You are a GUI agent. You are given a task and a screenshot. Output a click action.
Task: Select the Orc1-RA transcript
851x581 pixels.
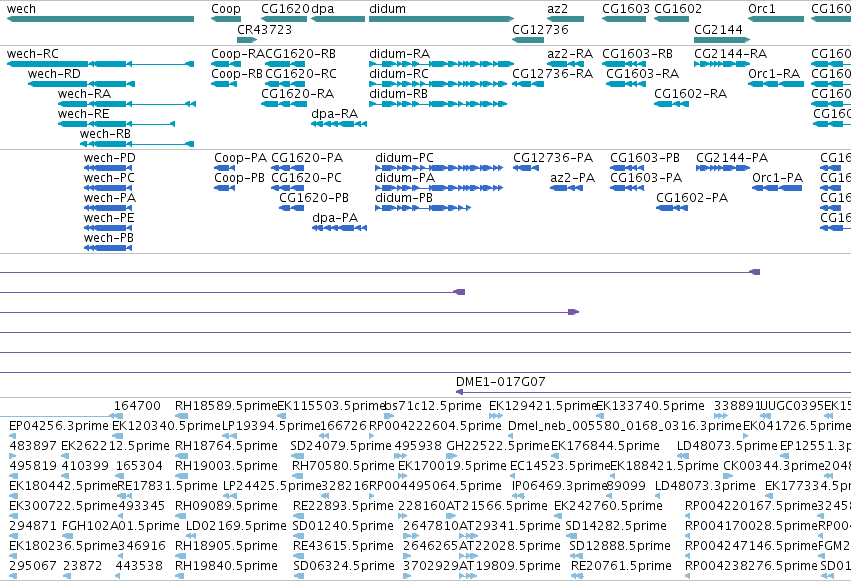point(776,84)
